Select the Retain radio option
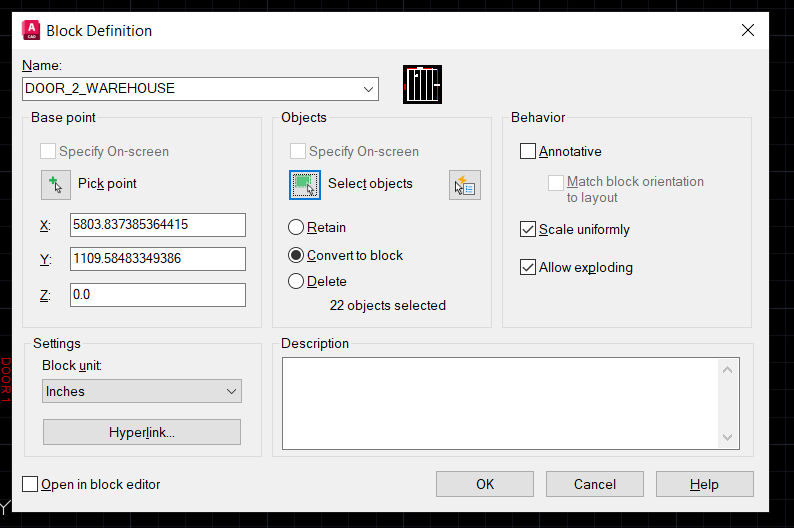 [296, 227]
